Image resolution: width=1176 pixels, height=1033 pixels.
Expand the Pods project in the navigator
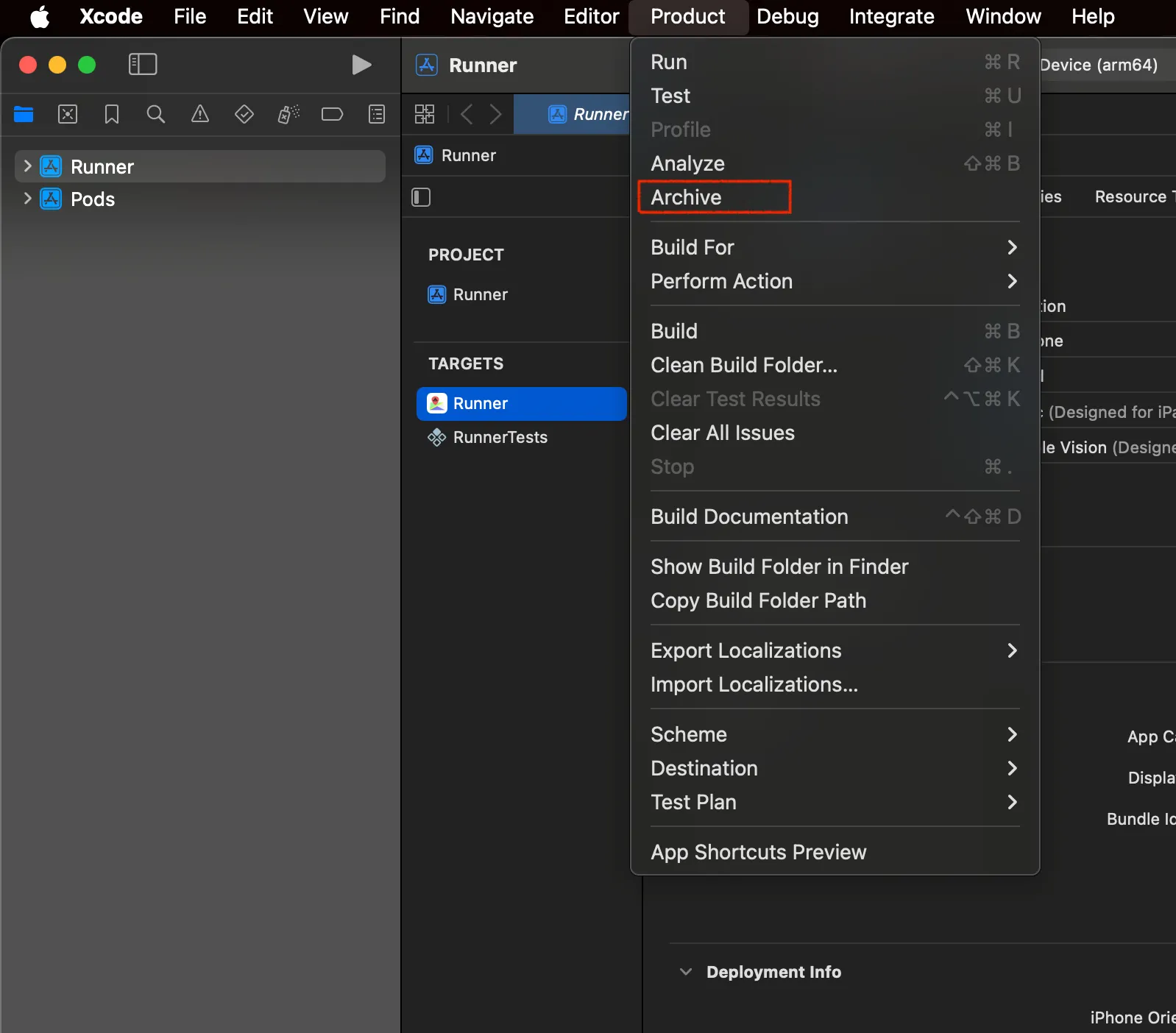coord(27,199)
